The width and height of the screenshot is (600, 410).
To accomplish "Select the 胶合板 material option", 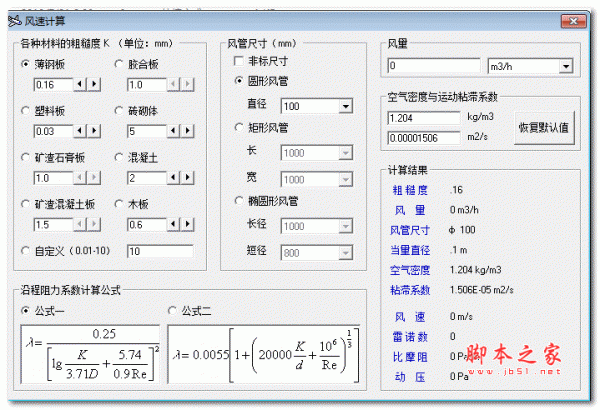I will click(119, 64).
